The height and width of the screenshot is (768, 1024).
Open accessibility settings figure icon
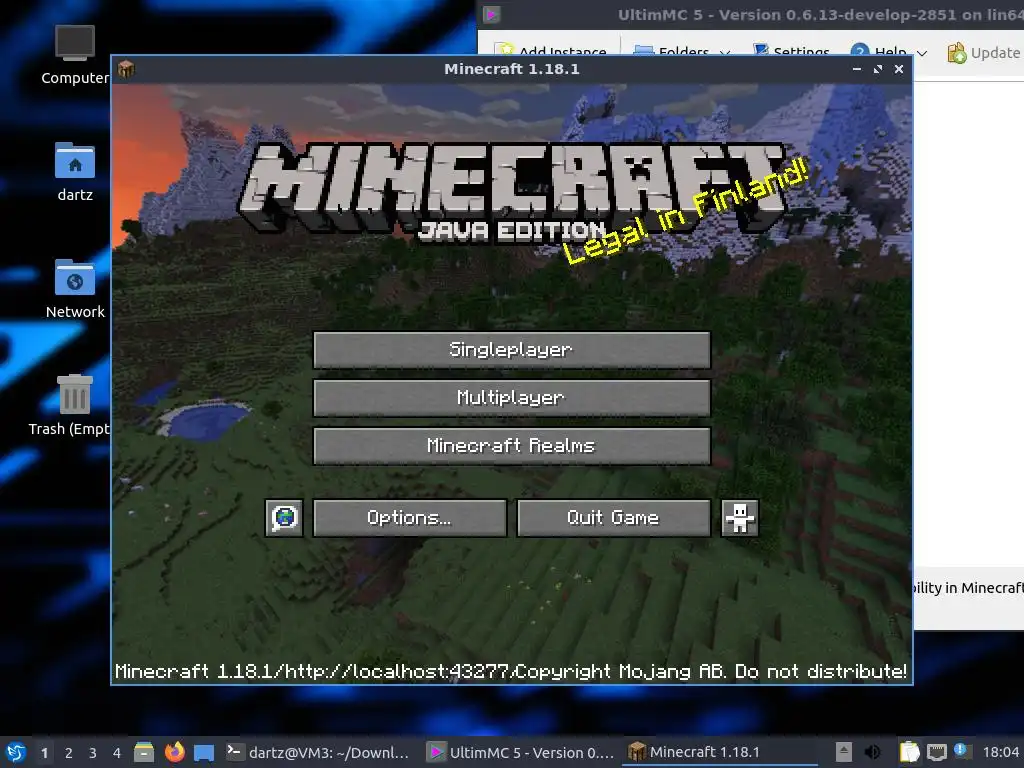coord(739,518)
